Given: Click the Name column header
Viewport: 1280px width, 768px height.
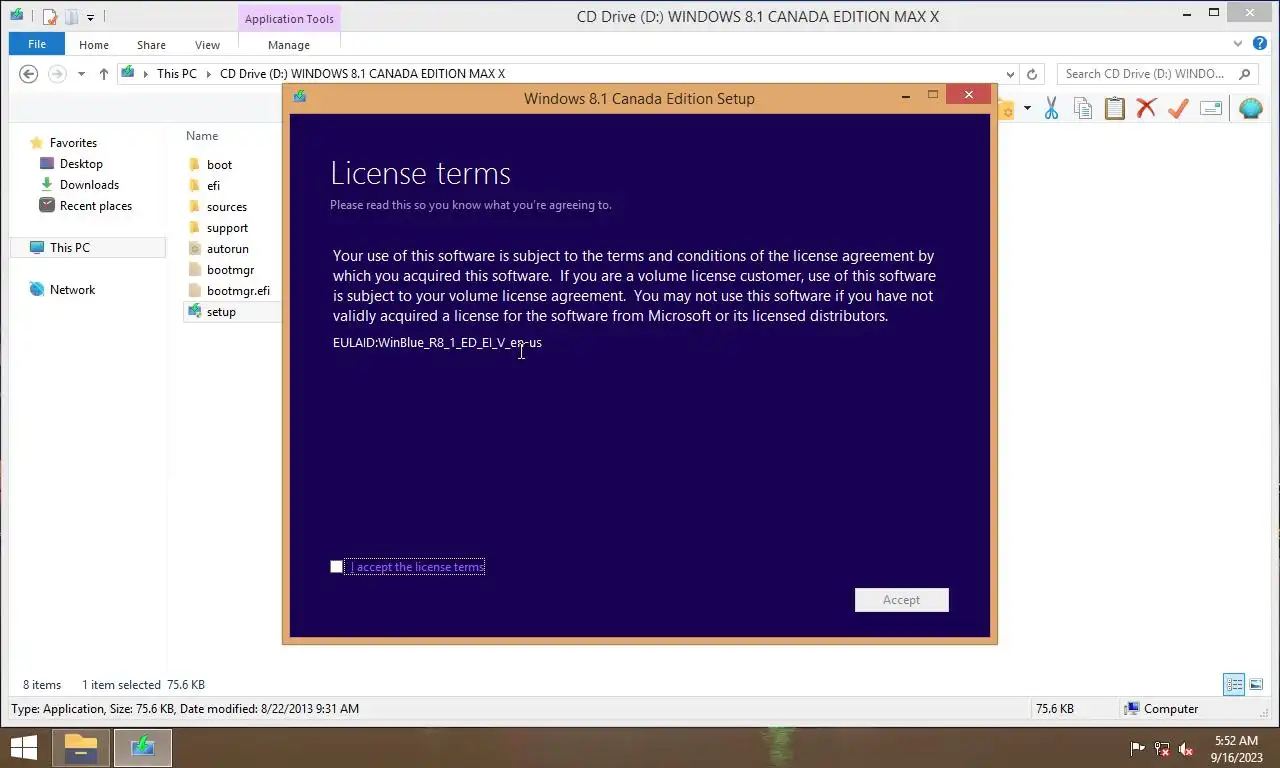Looking at the screenshot, I should (202, 136).
